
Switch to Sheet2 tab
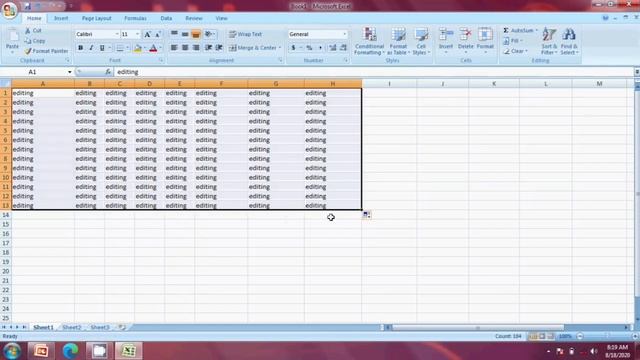pyautogui.click(x=72, y=327)
